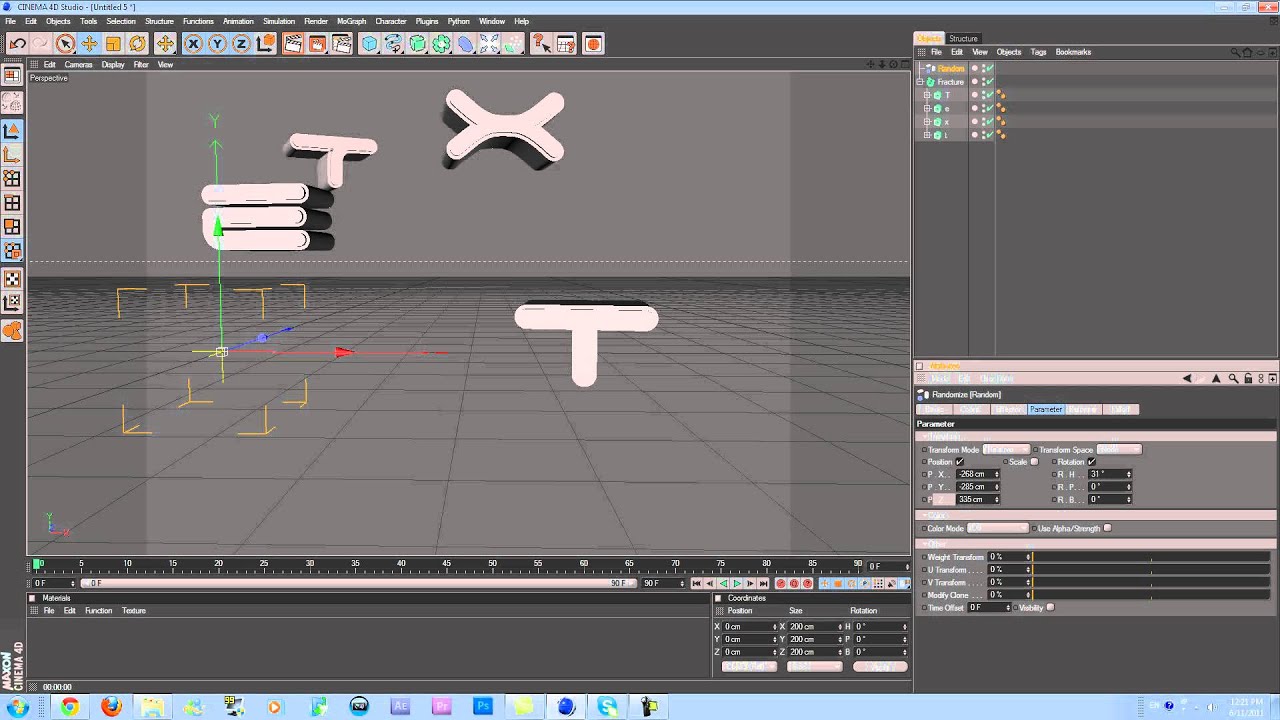This screenshot has width=1280, height=720.
Task: Expand the T object in the tree
Action: click(x=927, y=95)
